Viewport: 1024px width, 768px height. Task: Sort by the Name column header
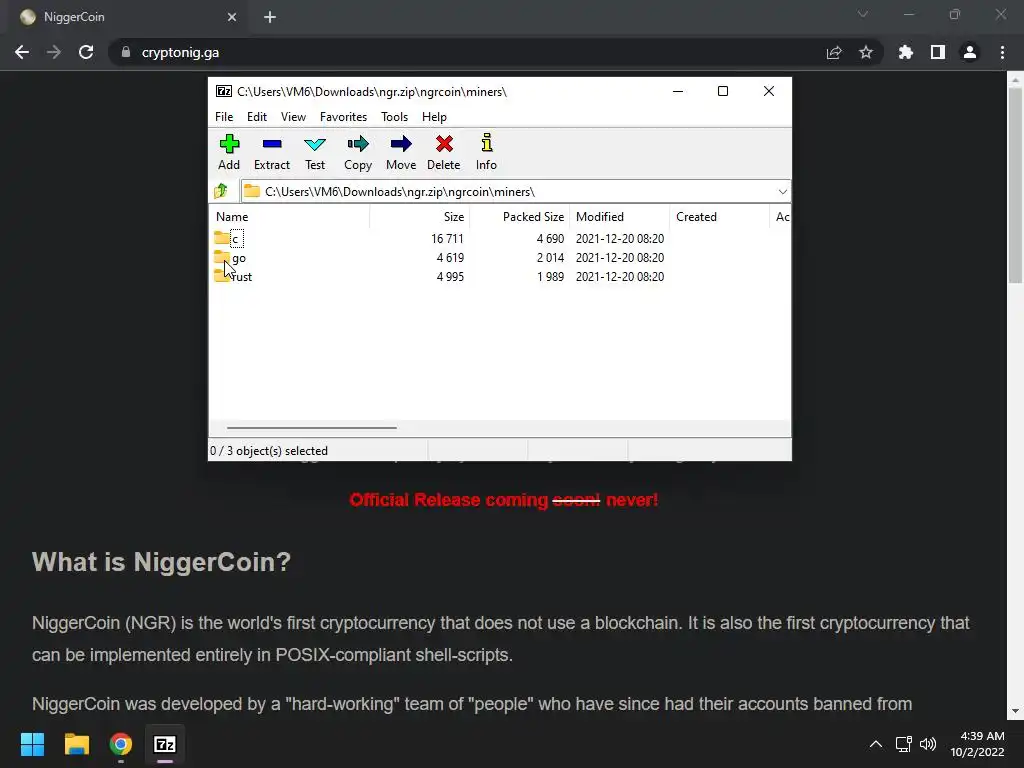click(289, 217)
